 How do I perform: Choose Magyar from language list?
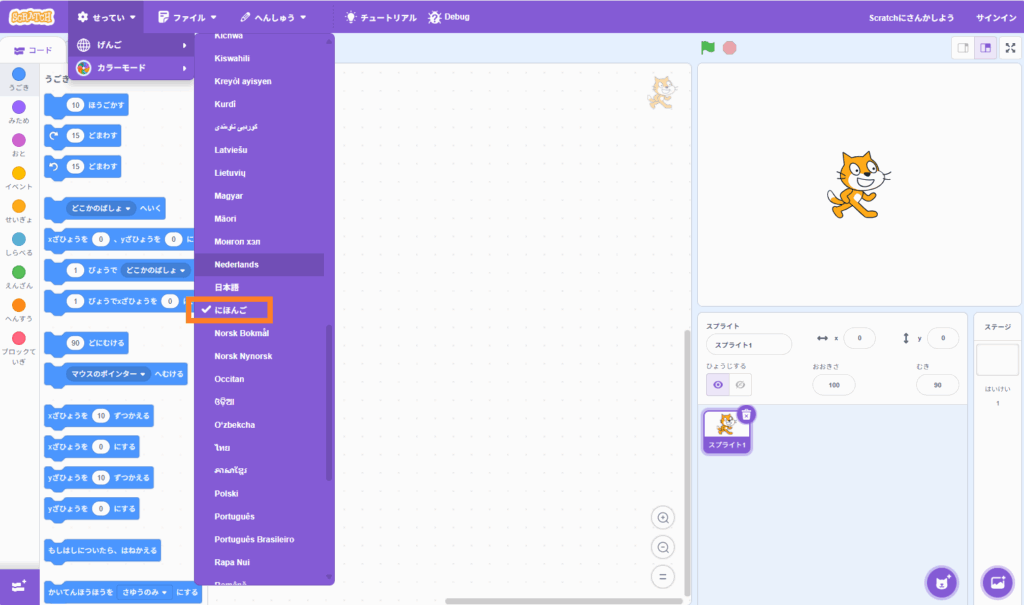pos(259,196)
